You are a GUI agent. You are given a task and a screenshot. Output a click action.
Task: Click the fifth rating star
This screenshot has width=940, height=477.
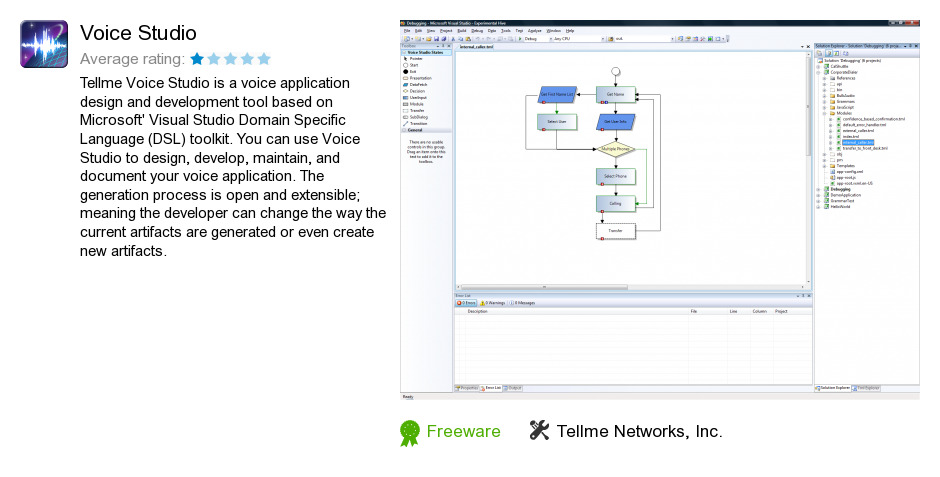[x=264, y=59]
